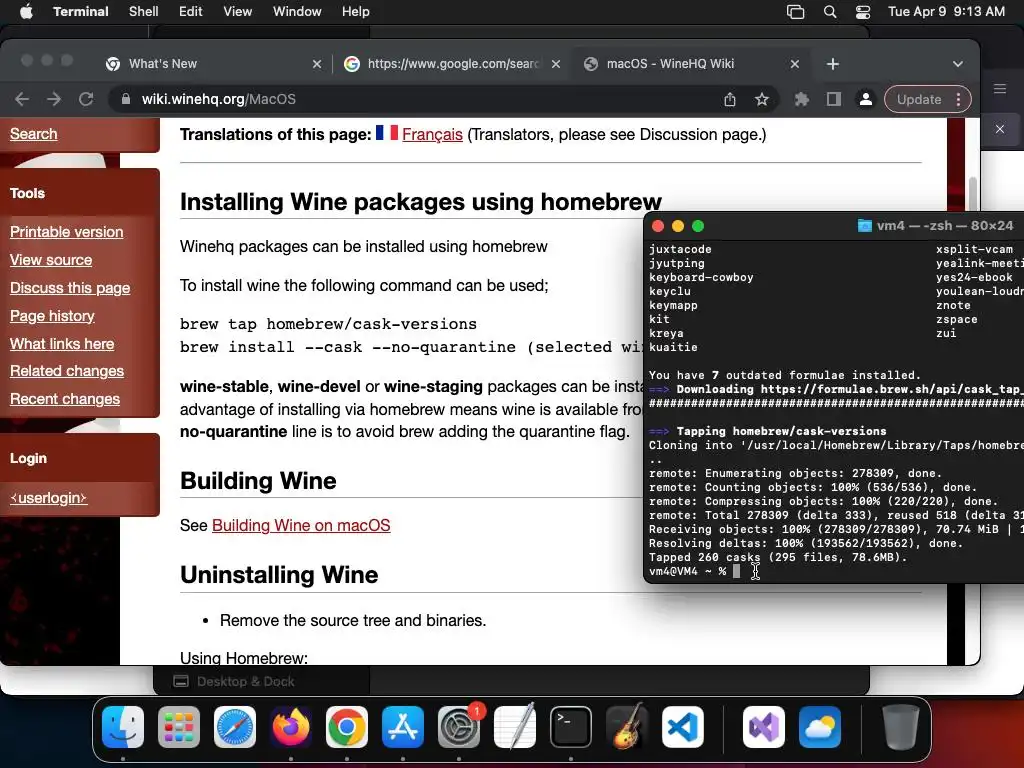Click the hamburger menu in the background window
Image resolution: width=1024 pixels, height=768 pixels.
click(1000, 89)
